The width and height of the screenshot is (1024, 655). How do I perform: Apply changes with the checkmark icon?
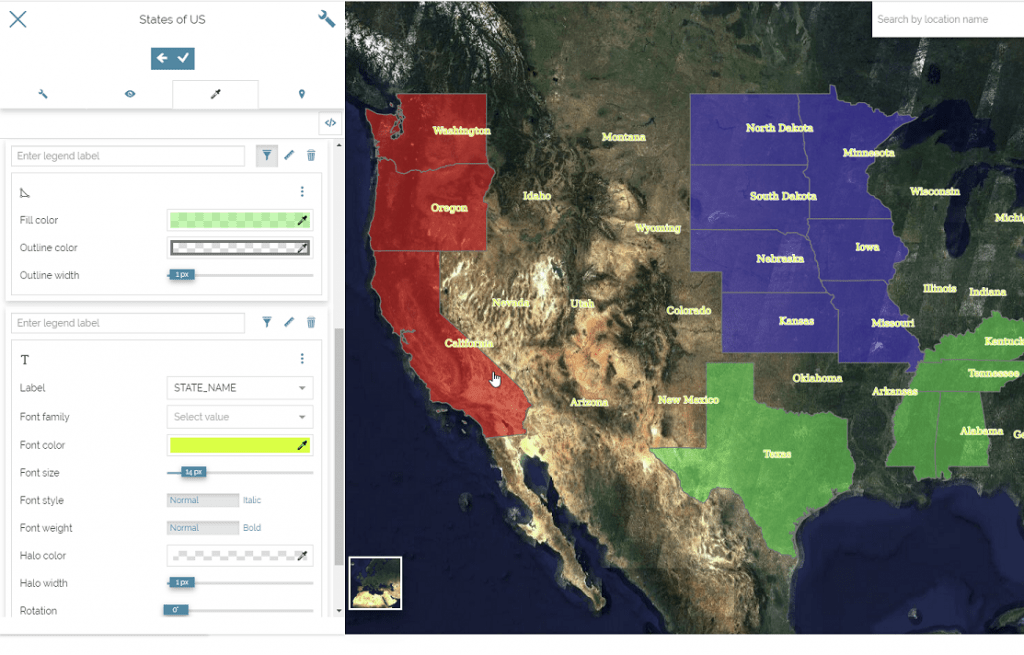[184, 58]
